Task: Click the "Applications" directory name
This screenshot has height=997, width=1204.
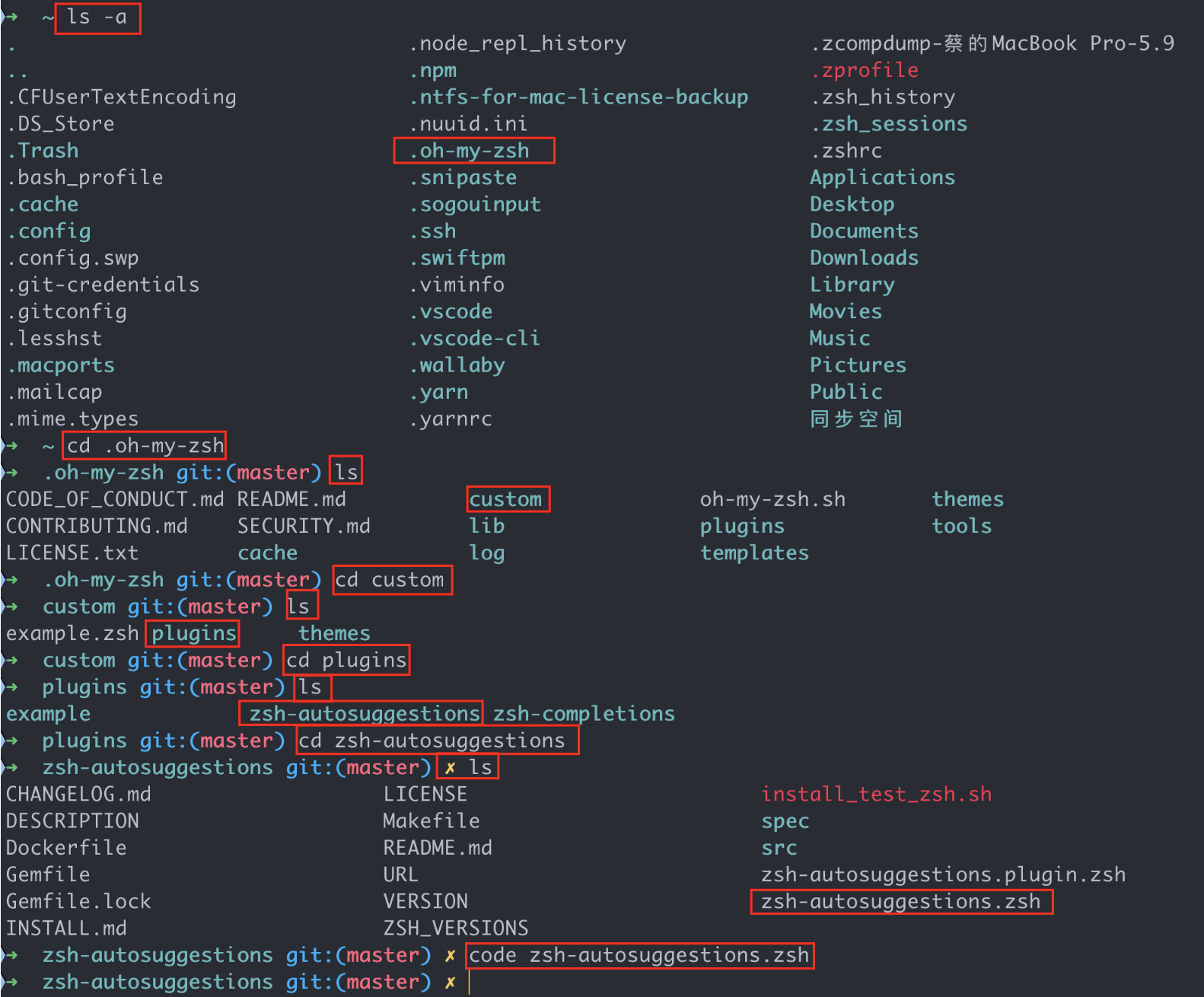Action: [x=883, y=177]
